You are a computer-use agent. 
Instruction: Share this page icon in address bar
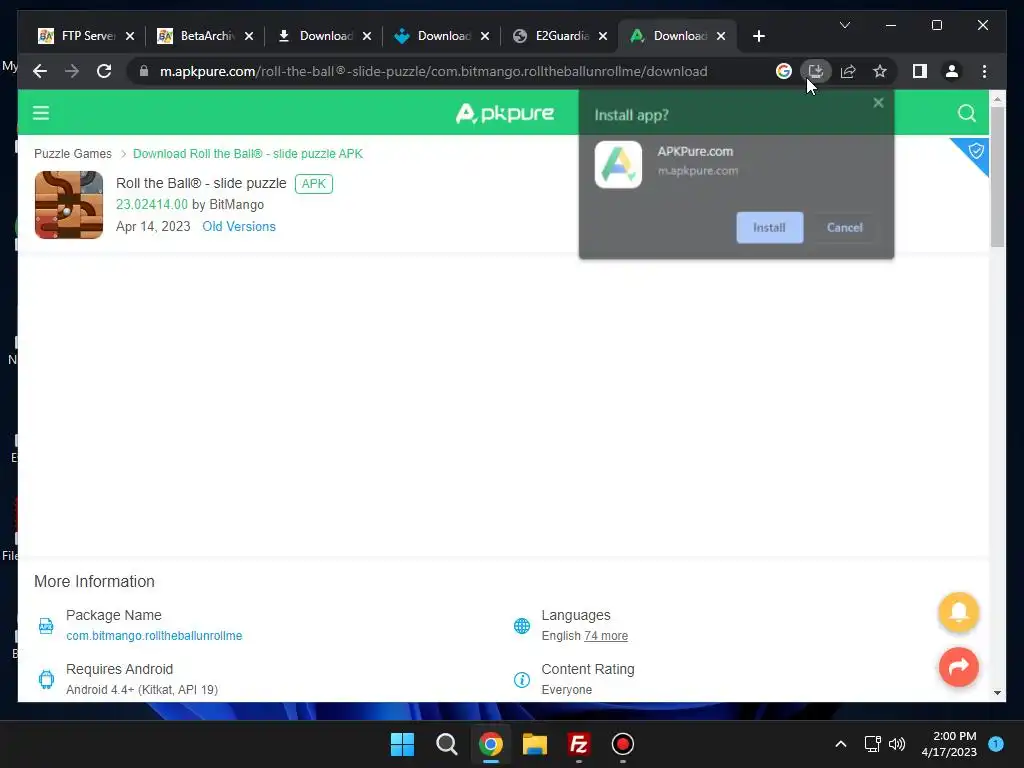pyautogui.click(x=848, y=71)
